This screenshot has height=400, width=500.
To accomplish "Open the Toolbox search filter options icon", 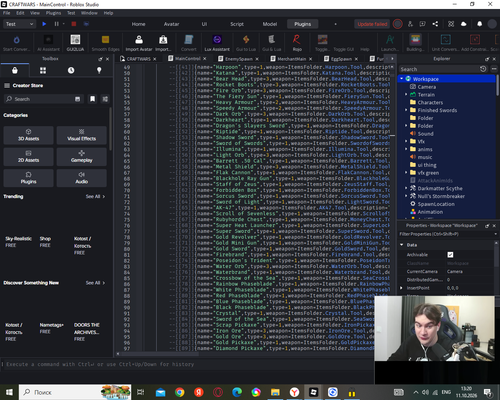I will (105, 99).
